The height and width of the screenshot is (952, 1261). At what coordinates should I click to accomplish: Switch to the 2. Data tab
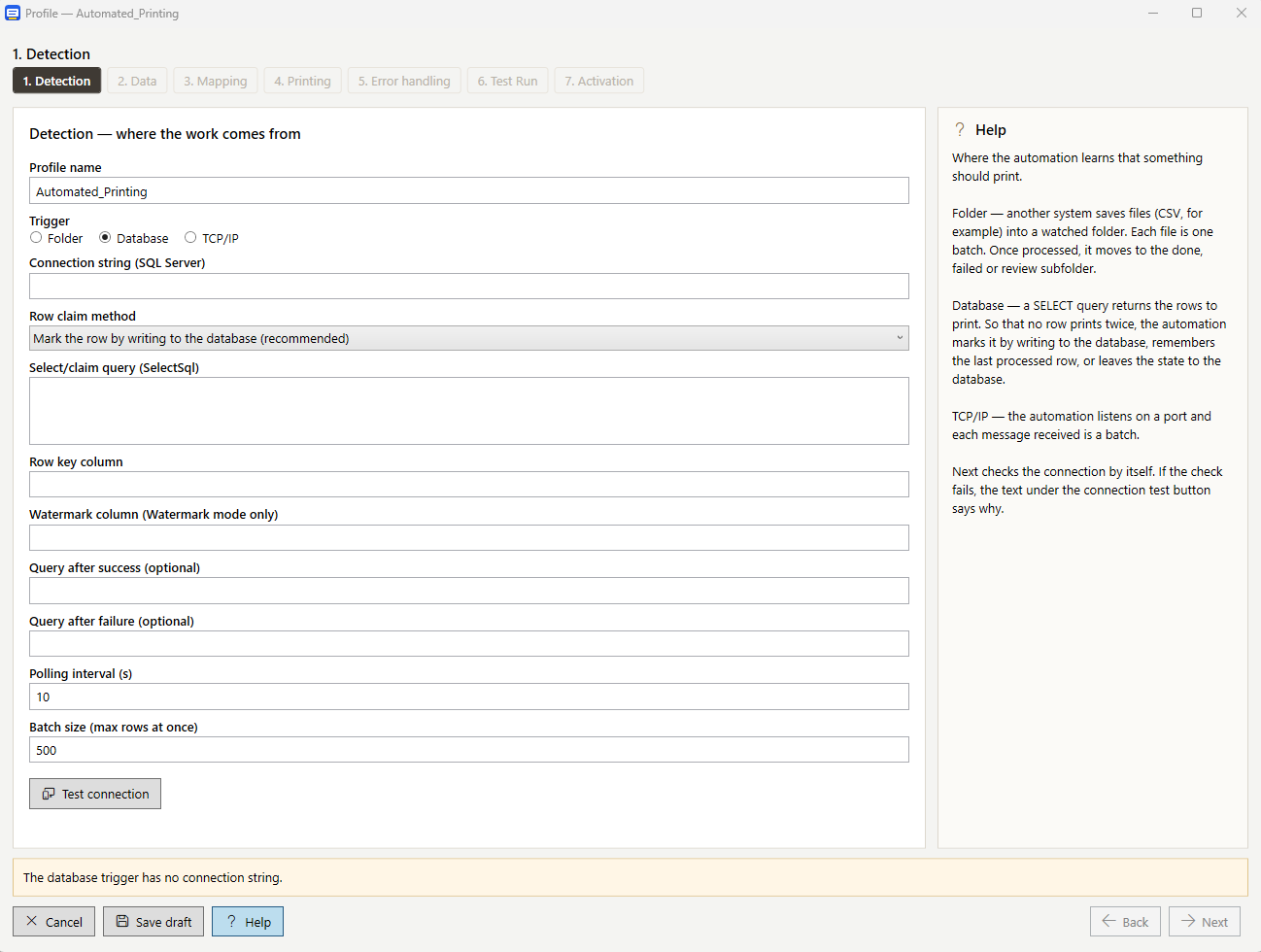click(x=137, y=81)
